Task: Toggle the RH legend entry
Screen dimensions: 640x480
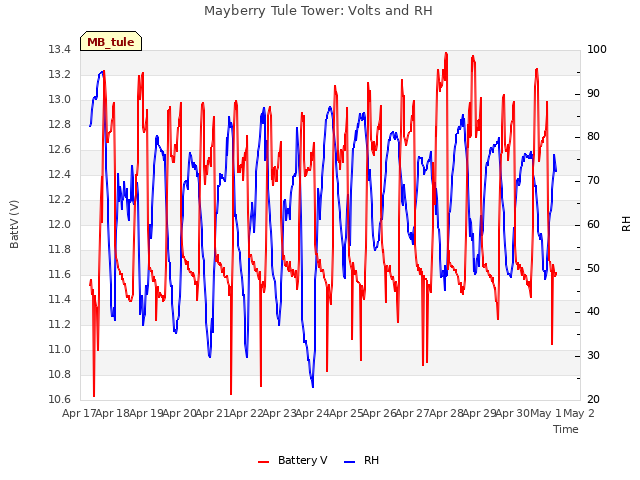Action: [x=361, y=460]
